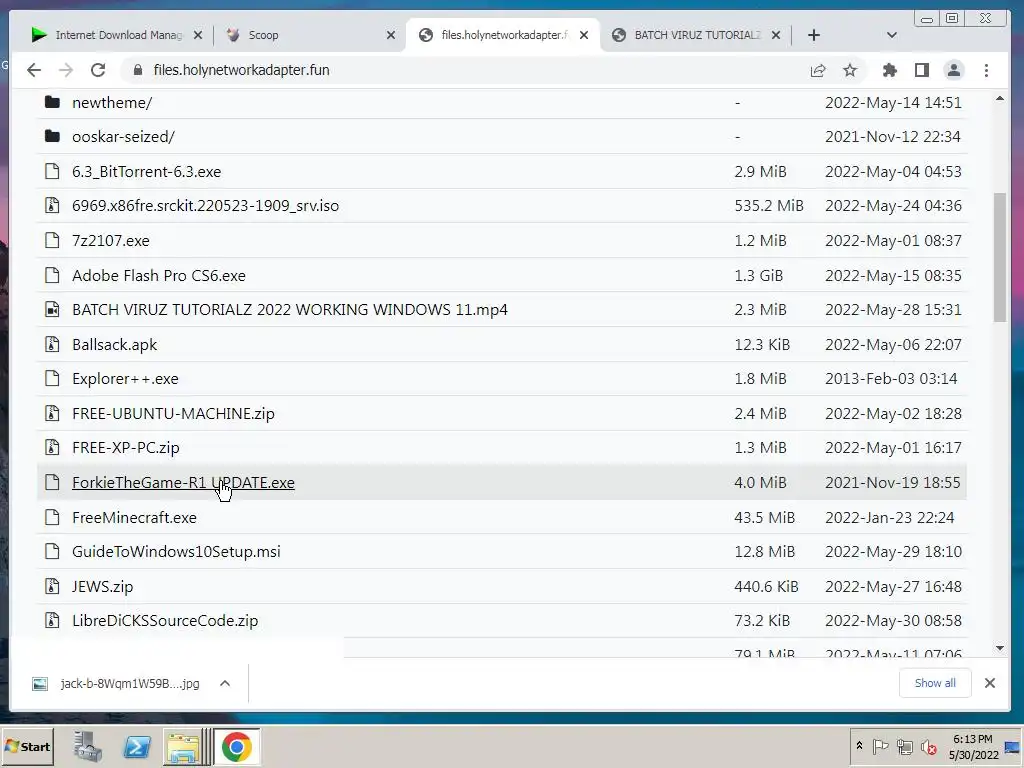Bookmark this page with star icon
Image resolution: width=1024 pixels, height=768 pixels.
[850, 70]
